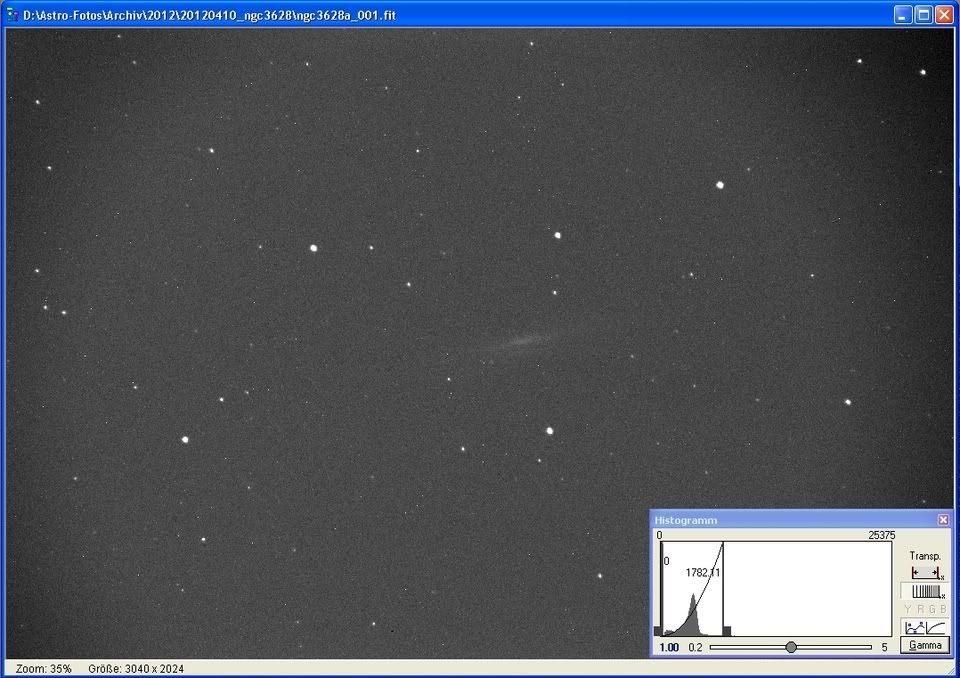This screenshot has height=678, width=960.
Task: Click the file path title bar text
Action: click(x=209, y=15)
